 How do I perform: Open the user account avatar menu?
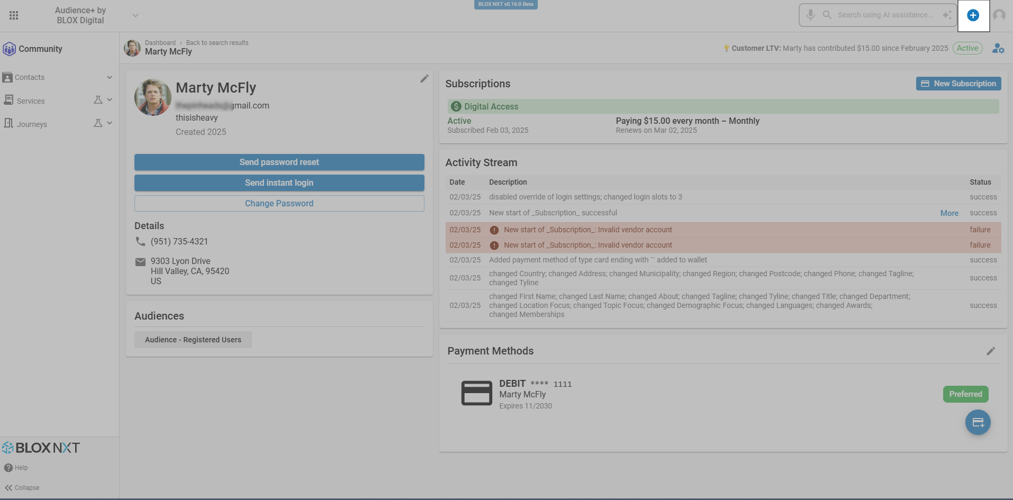(999, 16)
